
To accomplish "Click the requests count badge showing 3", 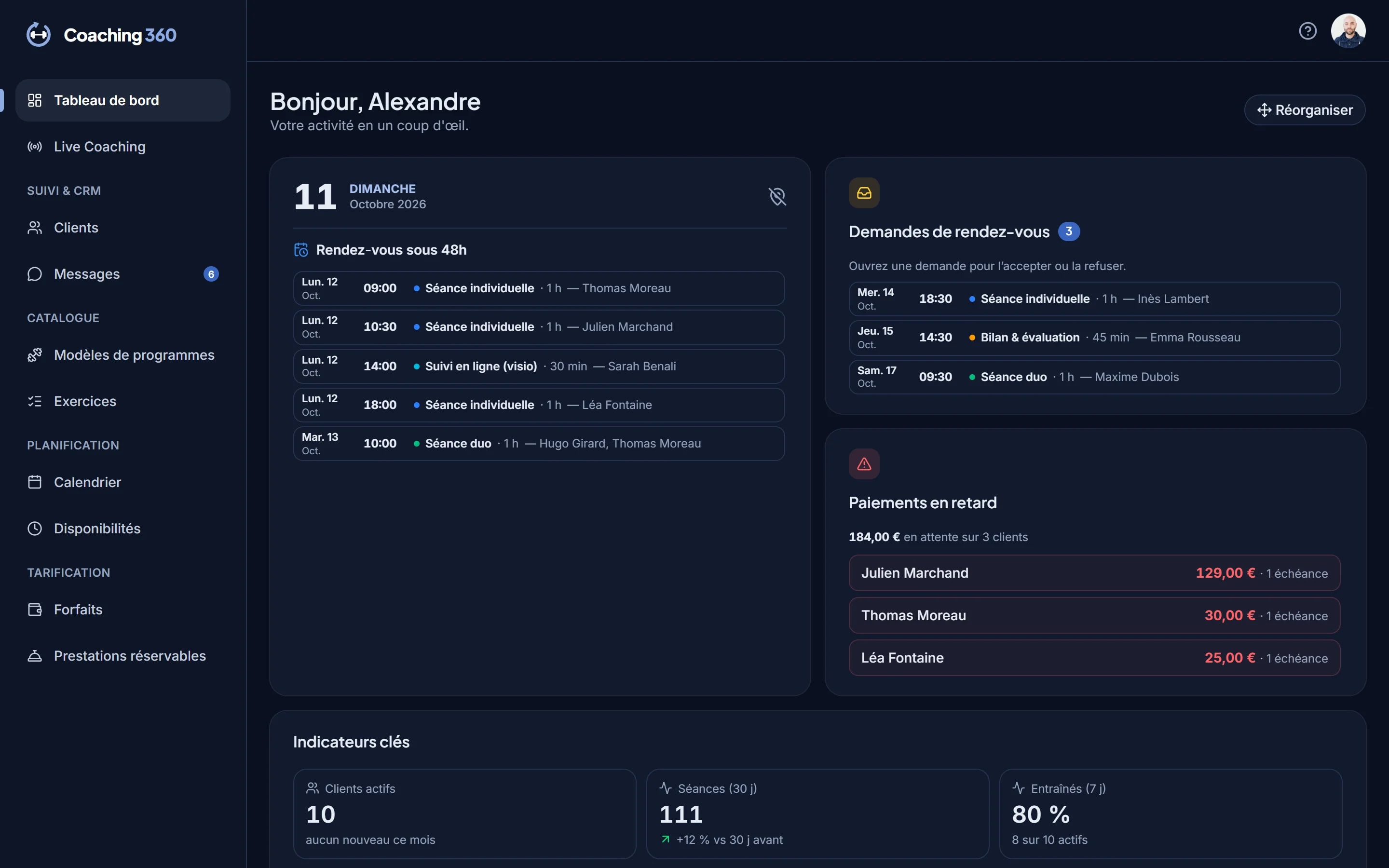I will [1069, 231].
